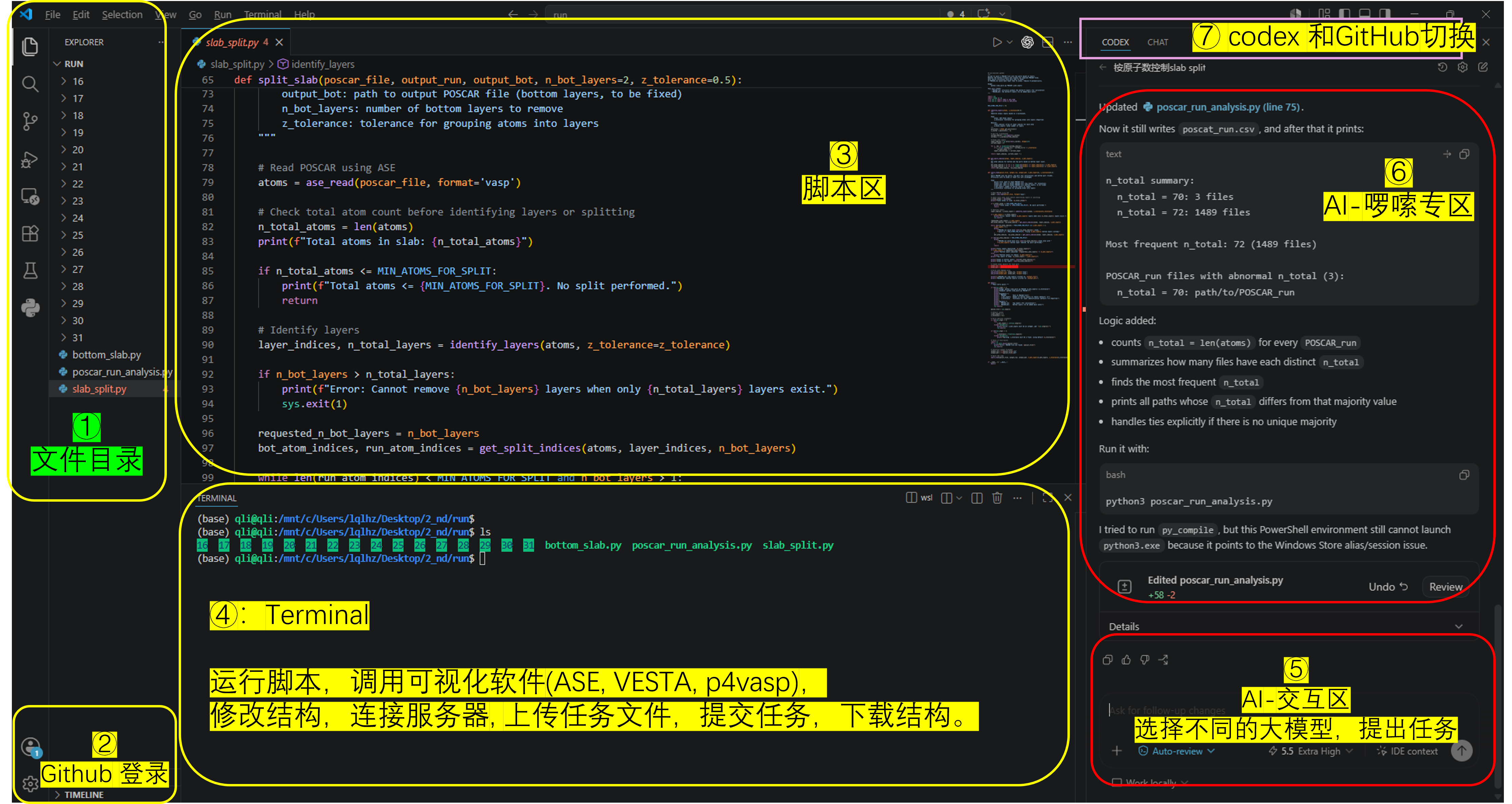1512x804 pixels.
Task: Open the 5.5 Extra High model dropdown
Action: (1310, 751)
